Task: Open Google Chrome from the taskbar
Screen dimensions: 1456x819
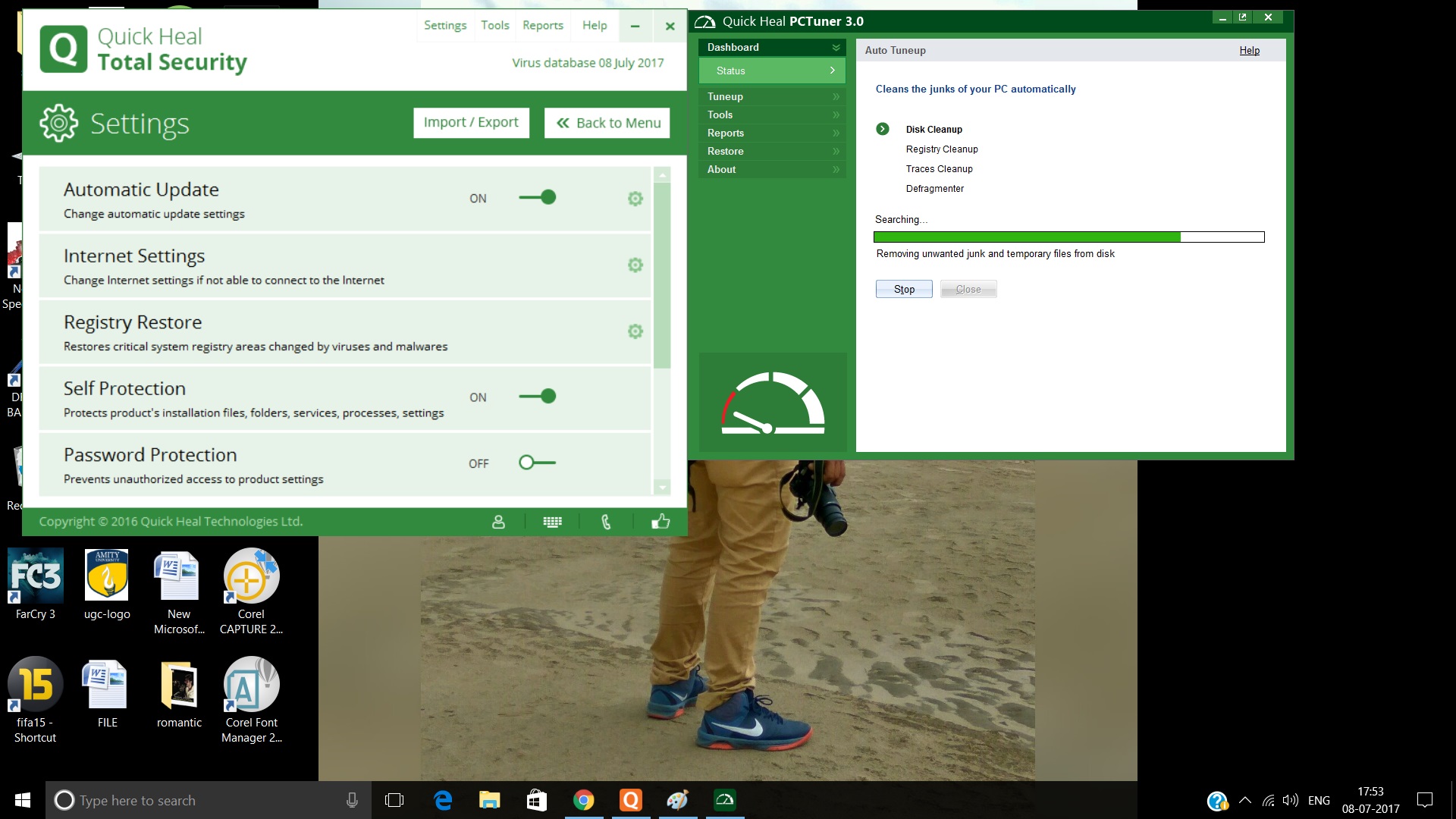Action: pos(583,800)
